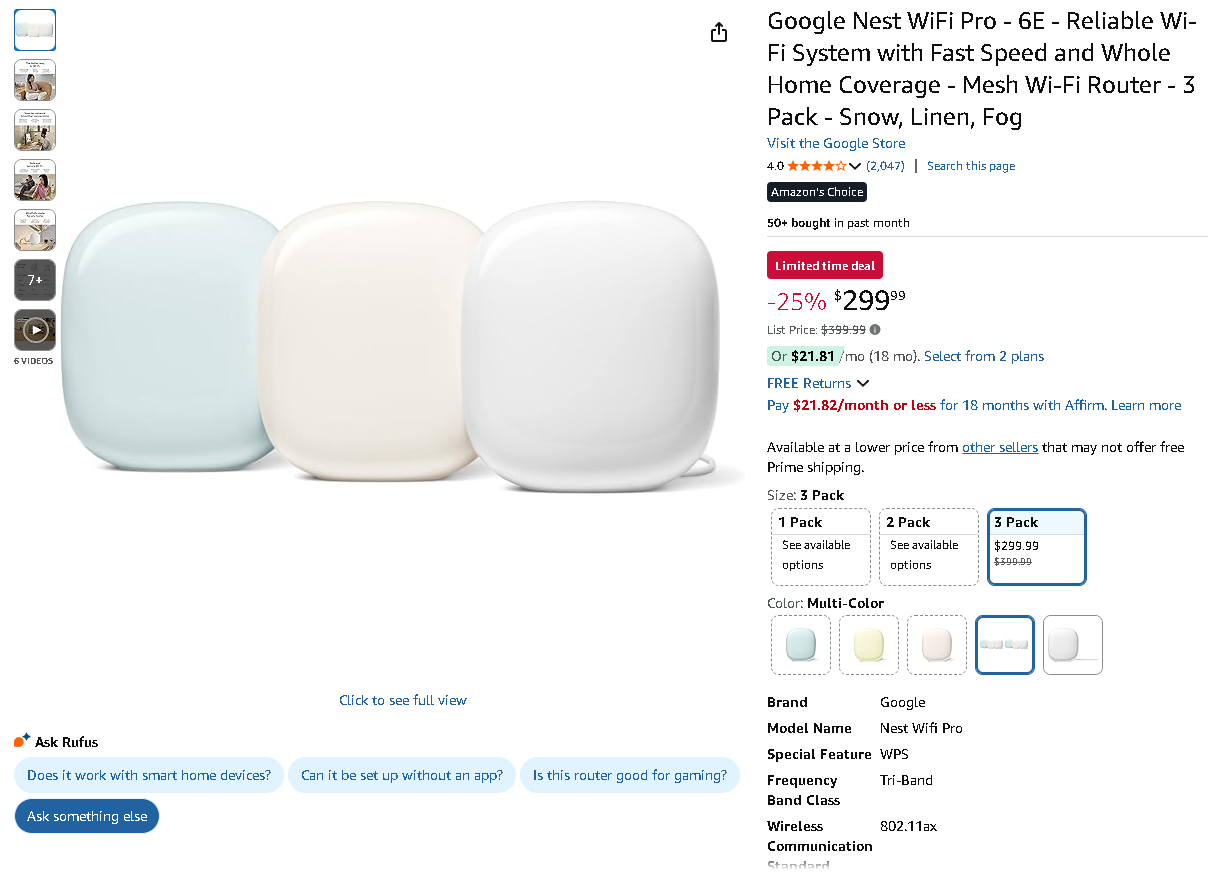This screenshot has height=876, width=1215.
Task: Click the star rating icons
Action: pyautogui.click(x=816, y=166)
